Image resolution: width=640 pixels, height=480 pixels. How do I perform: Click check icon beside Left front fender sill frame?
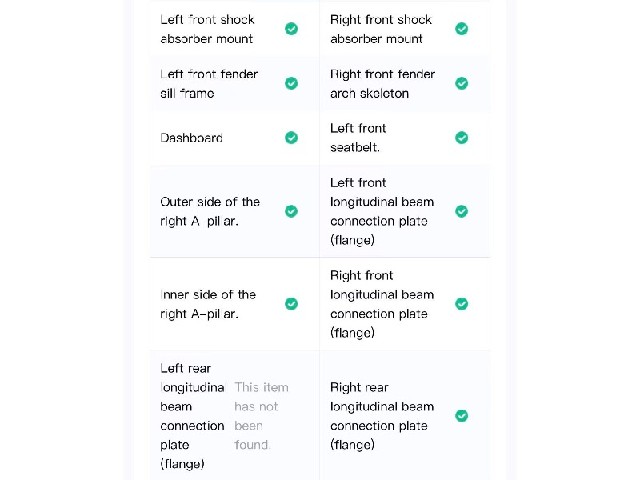coord(291,83)
